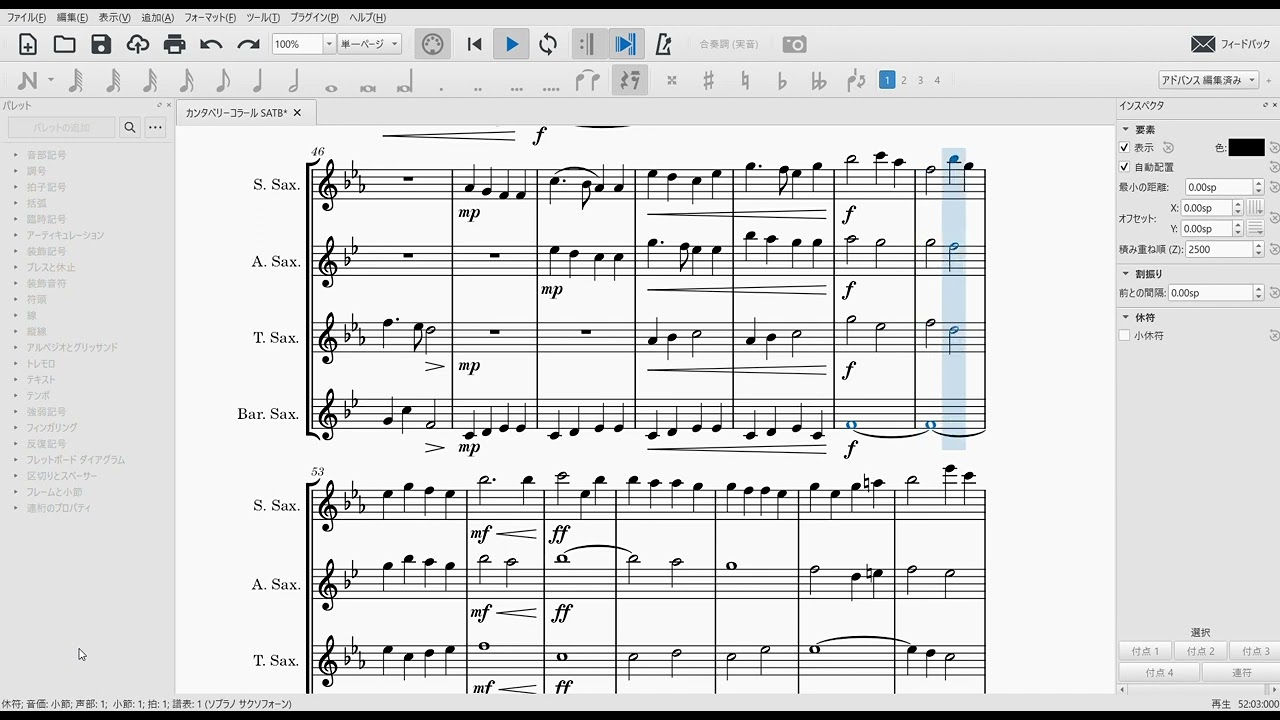
Task: Flip stem direction with the note toolbar icon
Action: tap(856, 81)
